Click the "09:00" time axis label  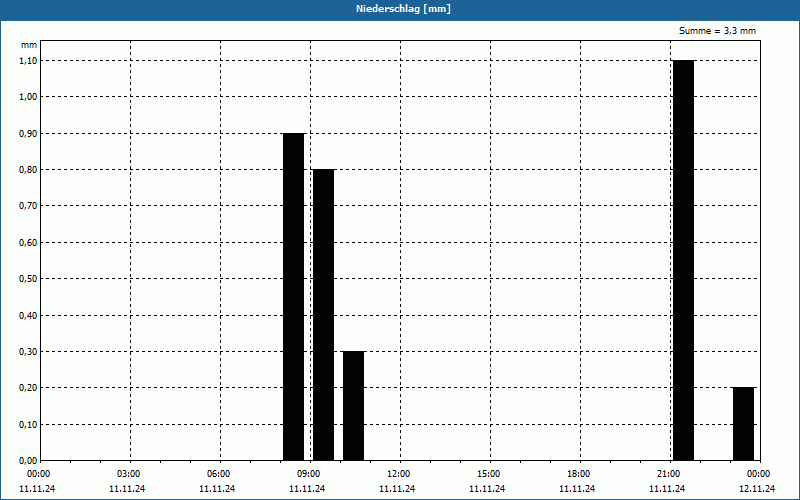[x=309, y=474]
